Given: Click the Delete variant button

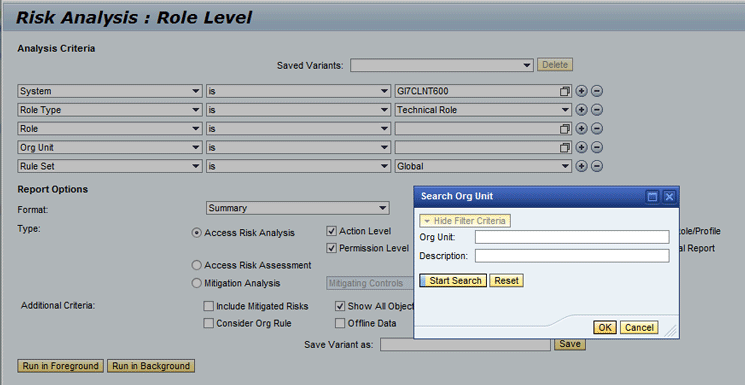Looking at the screenshot, I should point(555,65).
